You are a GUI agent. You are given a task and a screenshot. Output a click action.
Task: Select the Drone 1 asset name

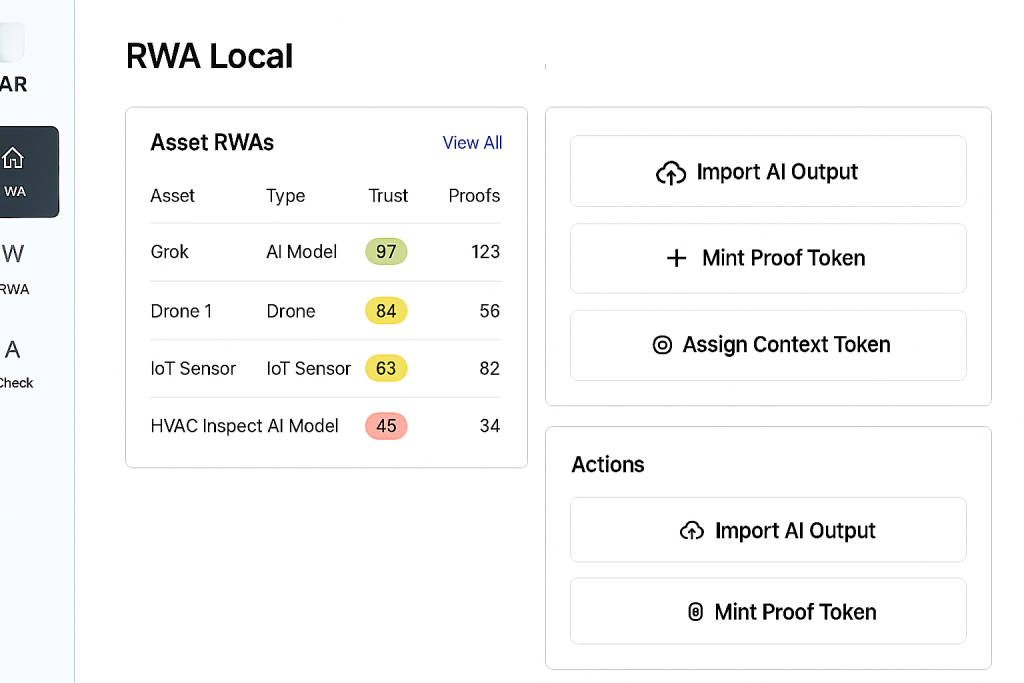(181, 311)
